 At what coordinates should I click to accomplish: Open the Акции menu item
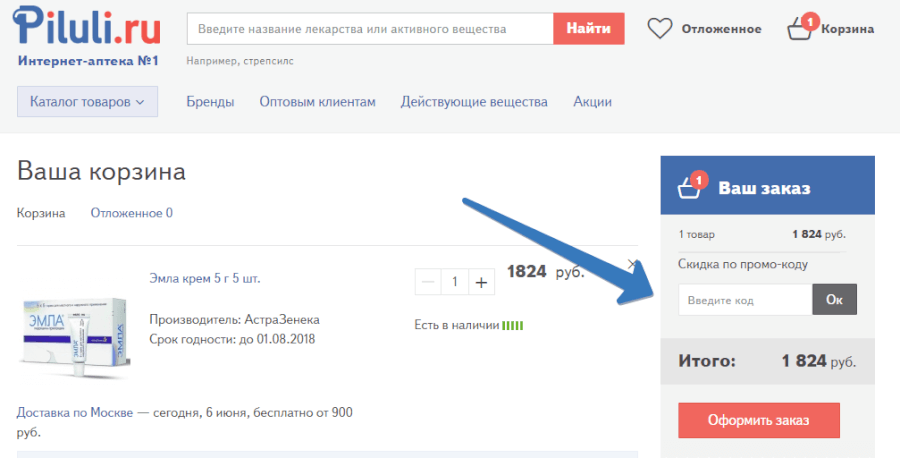[592, 102]
